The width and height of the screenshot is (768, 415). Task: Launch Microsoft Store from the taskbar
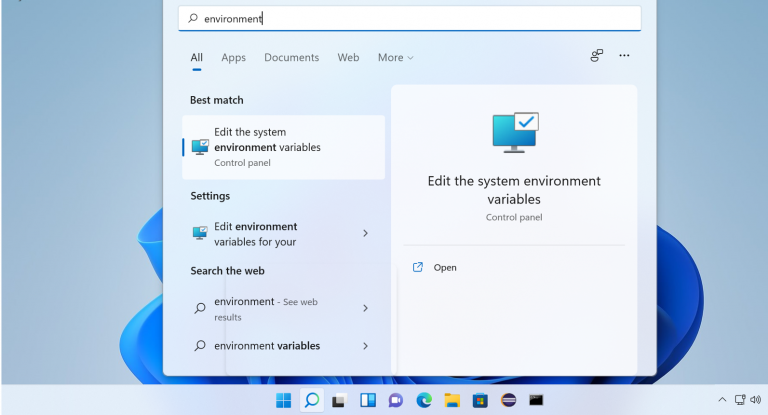pyautogui.click(x=480, y=401)
